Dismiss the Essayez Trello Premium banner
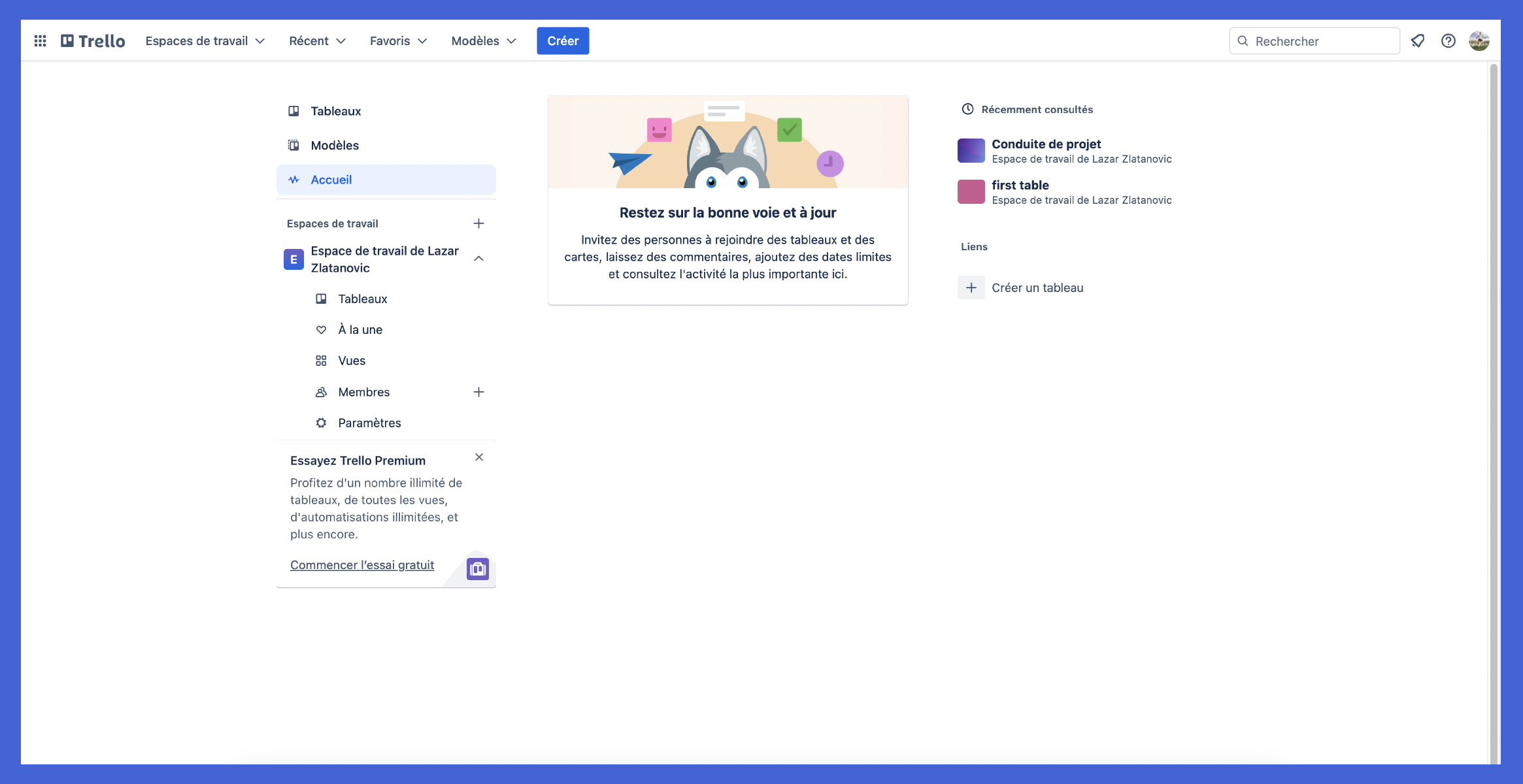Image resolution: width=1523 pixels, height=784 pixels. pos(479,457)
